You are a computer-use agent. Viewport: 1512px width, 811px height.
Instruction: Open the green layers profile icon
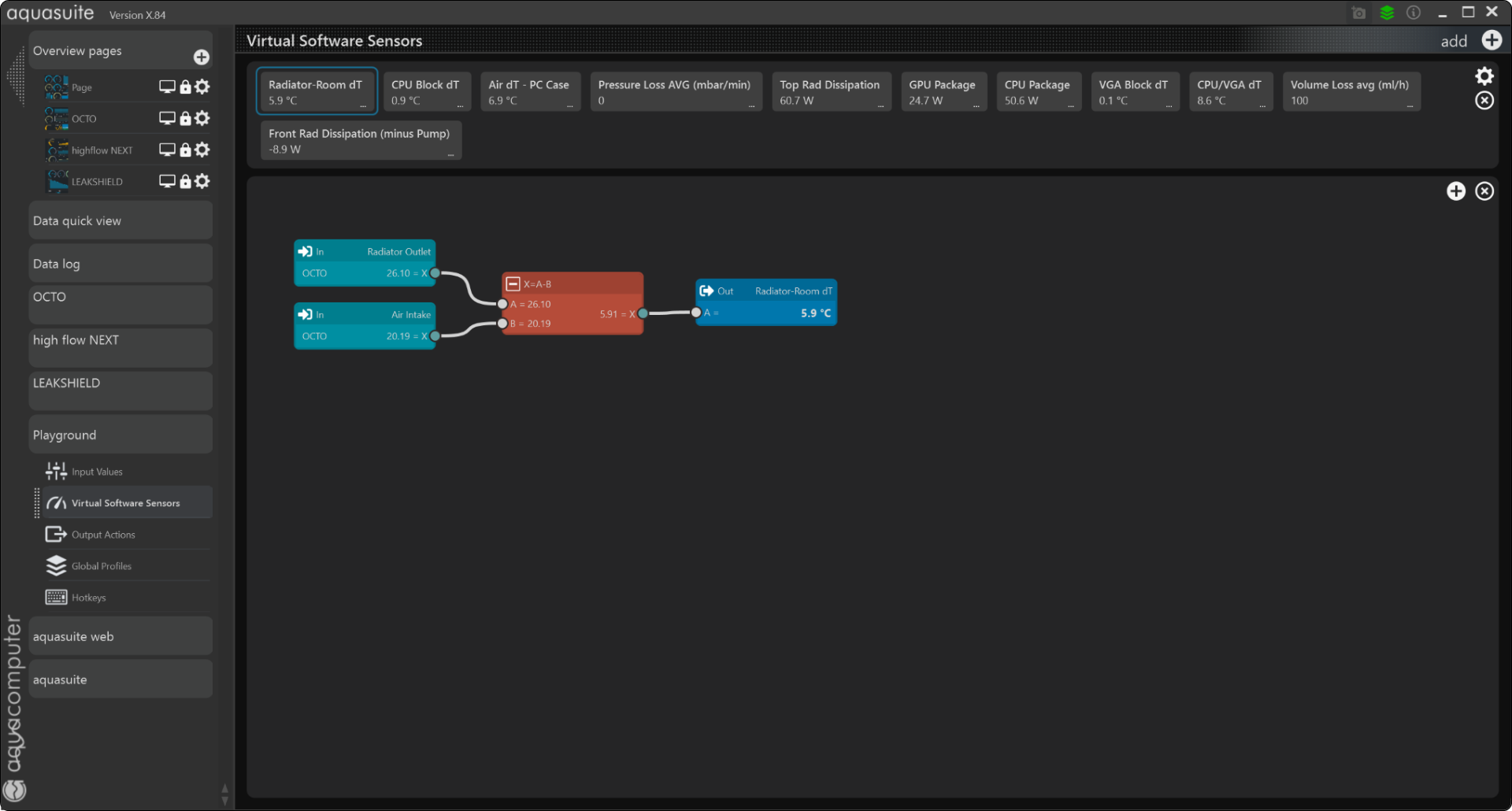coord(1387,13)
